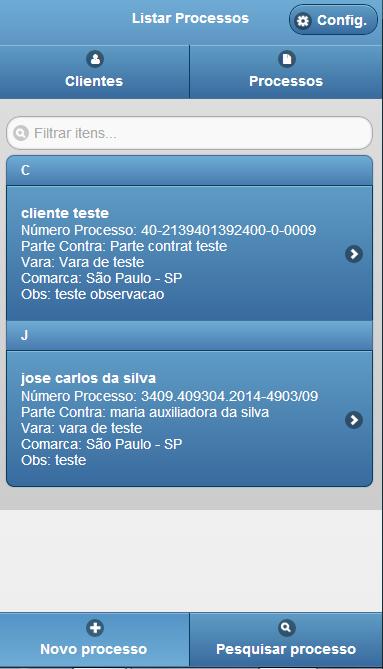Select the jose carlos da silva name
This screenshot has width=383, height=669.
(x=88, y=378)
